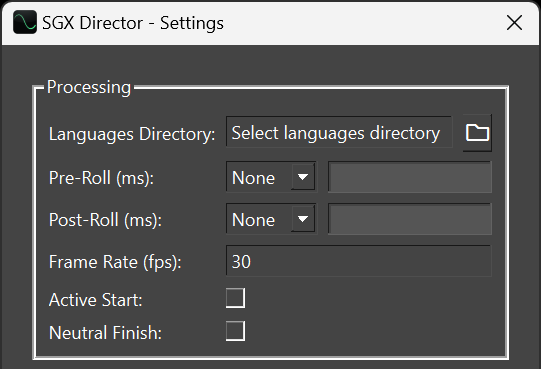Click the Languages Directory label
This screenshot has height=369, width=541.
pos(132,134)
